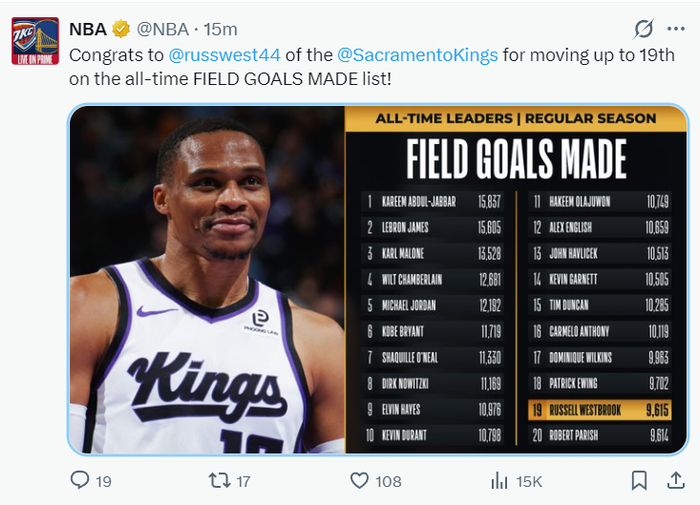Visit the @SacramentoKings mention link
This screenshot has width=700, height=505.
point(417,54)
